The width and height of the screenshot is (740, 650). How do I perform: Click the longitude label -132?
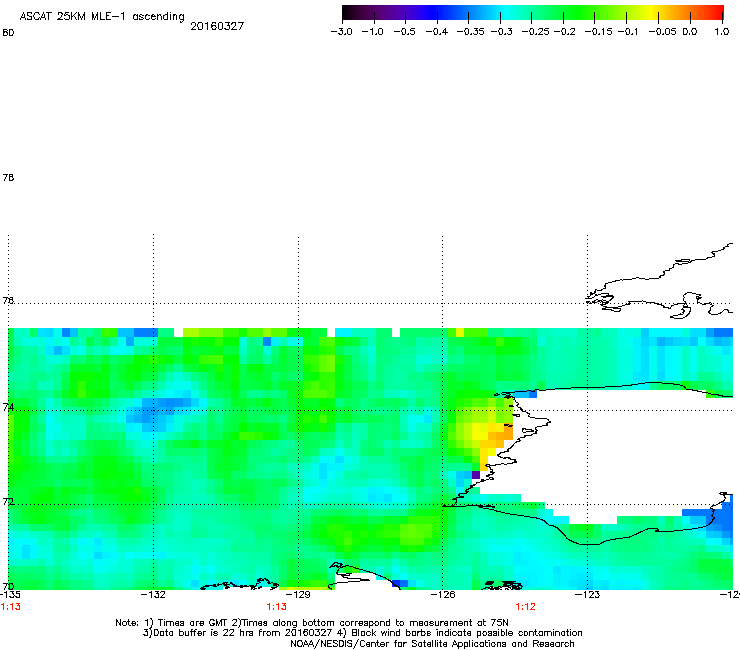153,595
